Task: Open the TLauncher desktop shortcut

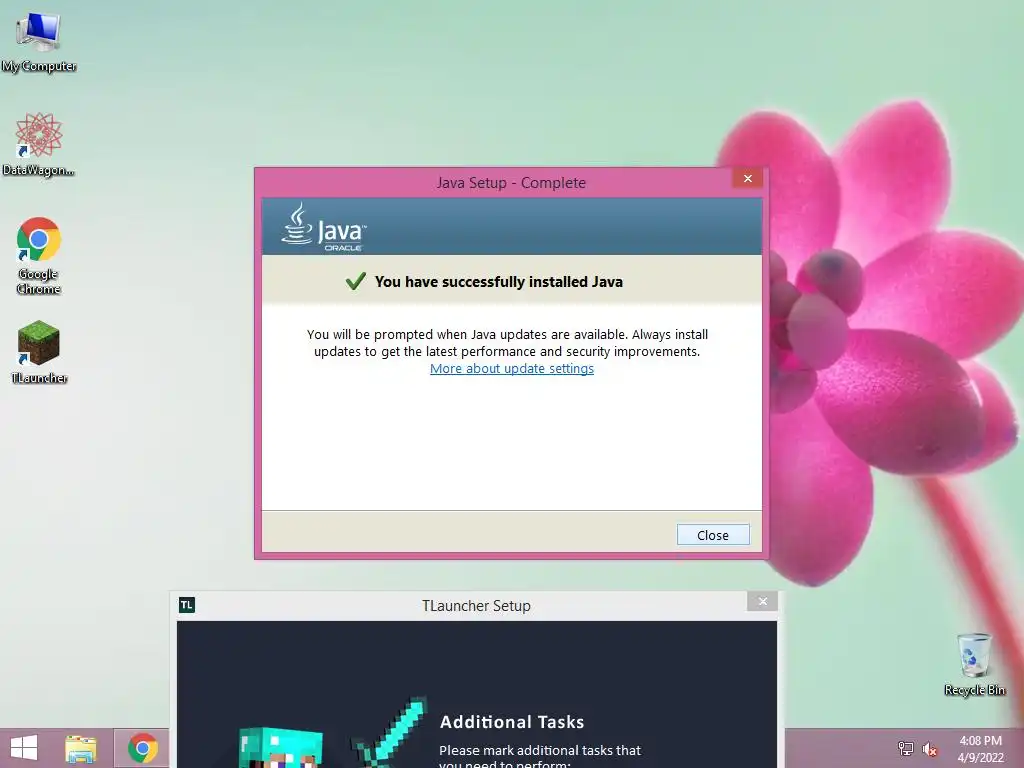Action: pyautogui.click(x=39, y=352)
